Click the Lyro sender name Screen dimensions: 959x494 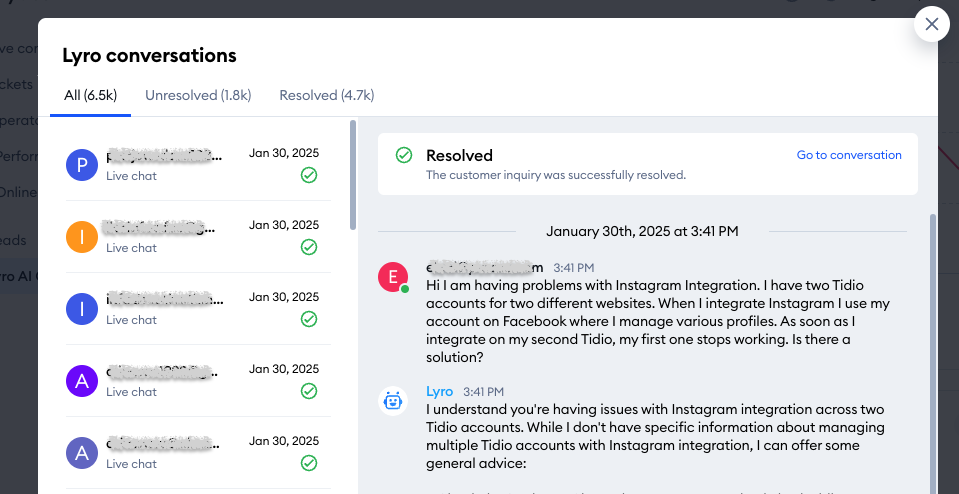coord(440,391)
